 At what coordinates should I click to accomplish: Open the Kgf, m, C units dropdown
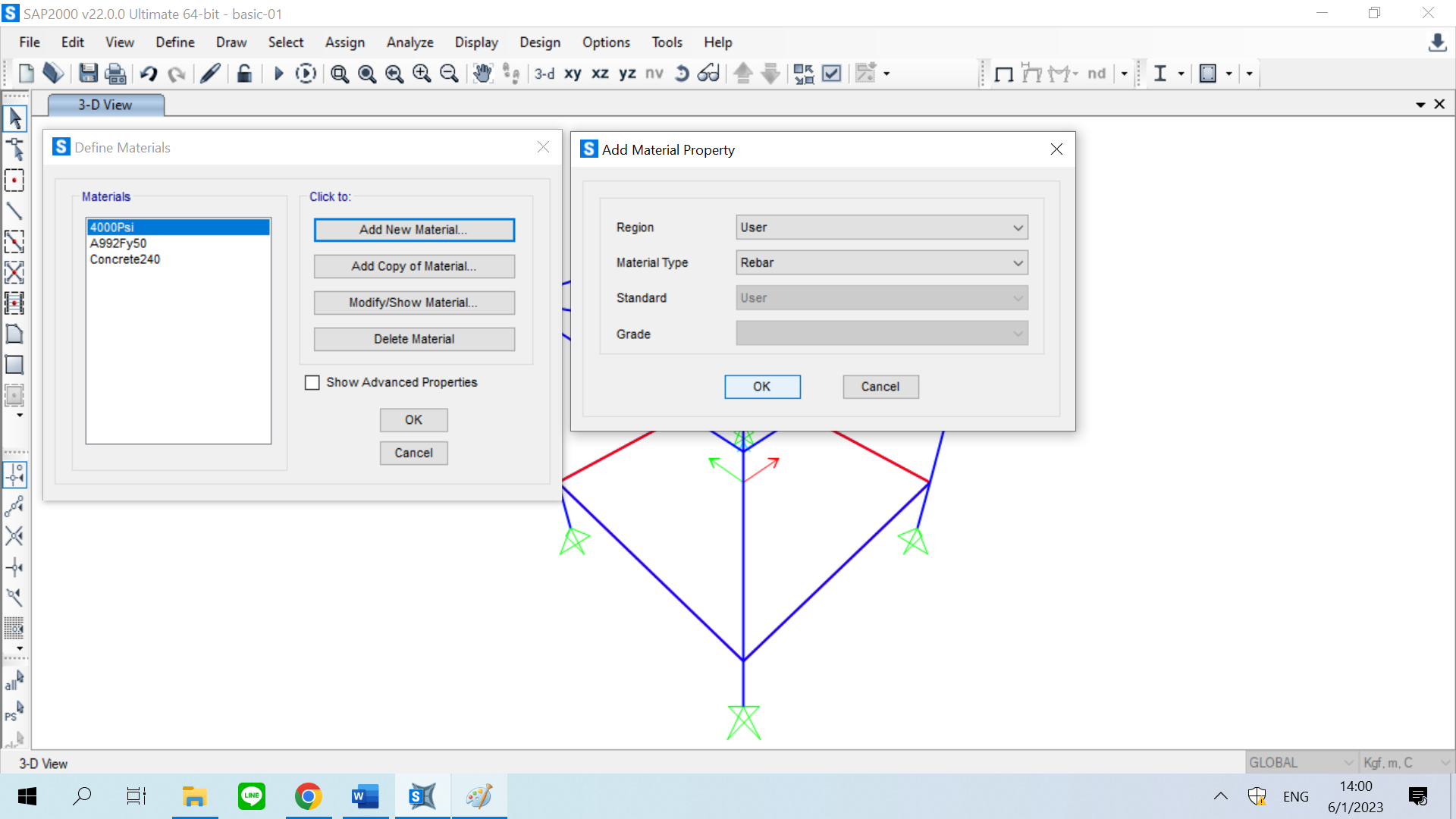(x=1405, y=762)
